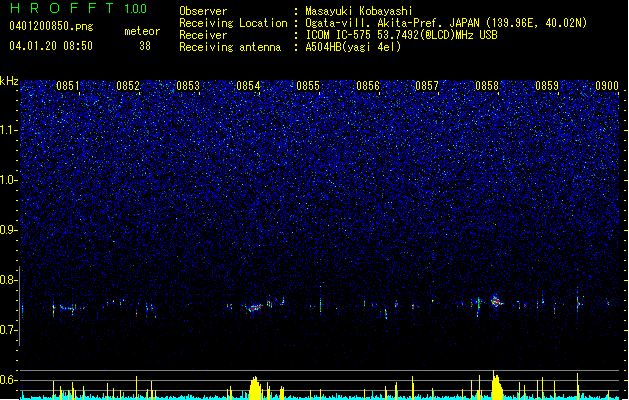Click the receiver ICOM IC-575 53.7492 MHz text
The width and height of the screenshot is (629, 400).
[401, 35]
